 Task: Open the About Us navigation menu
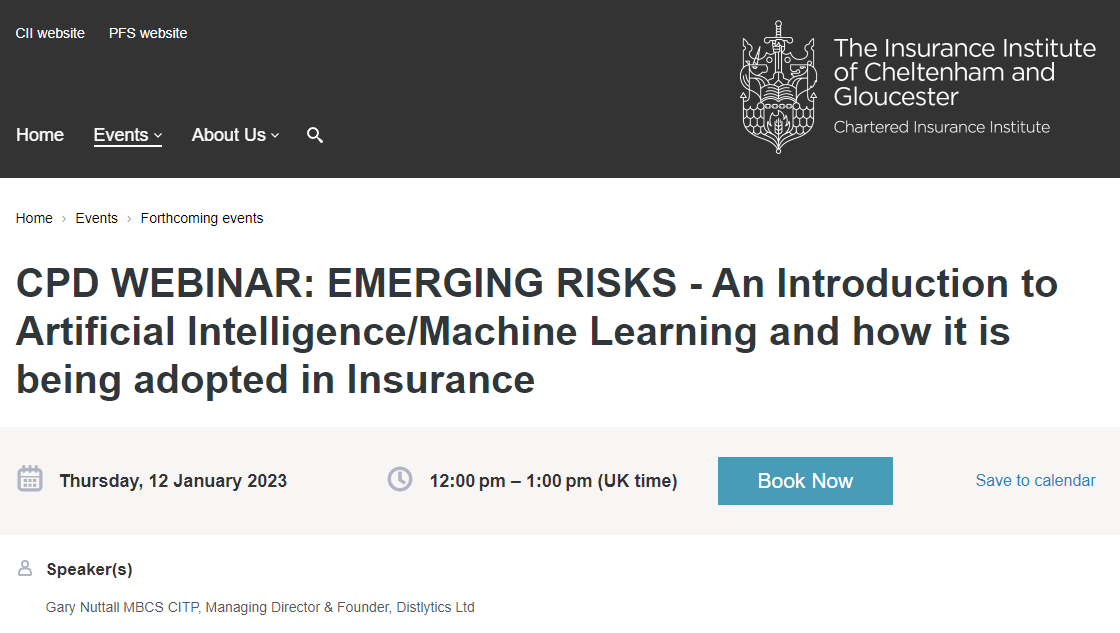229,135
